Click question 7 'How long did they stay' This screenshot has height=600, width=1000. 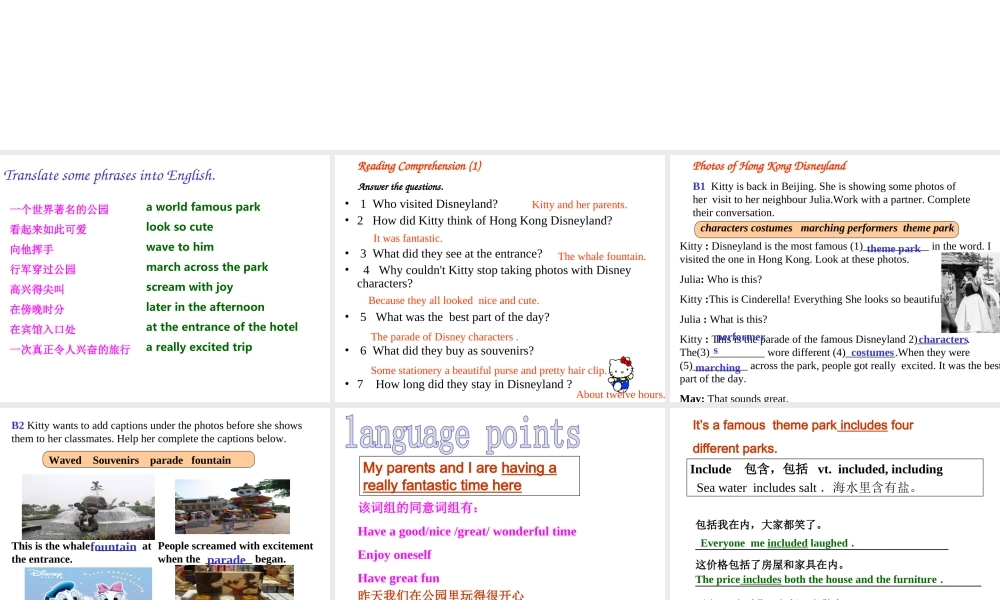473,384
